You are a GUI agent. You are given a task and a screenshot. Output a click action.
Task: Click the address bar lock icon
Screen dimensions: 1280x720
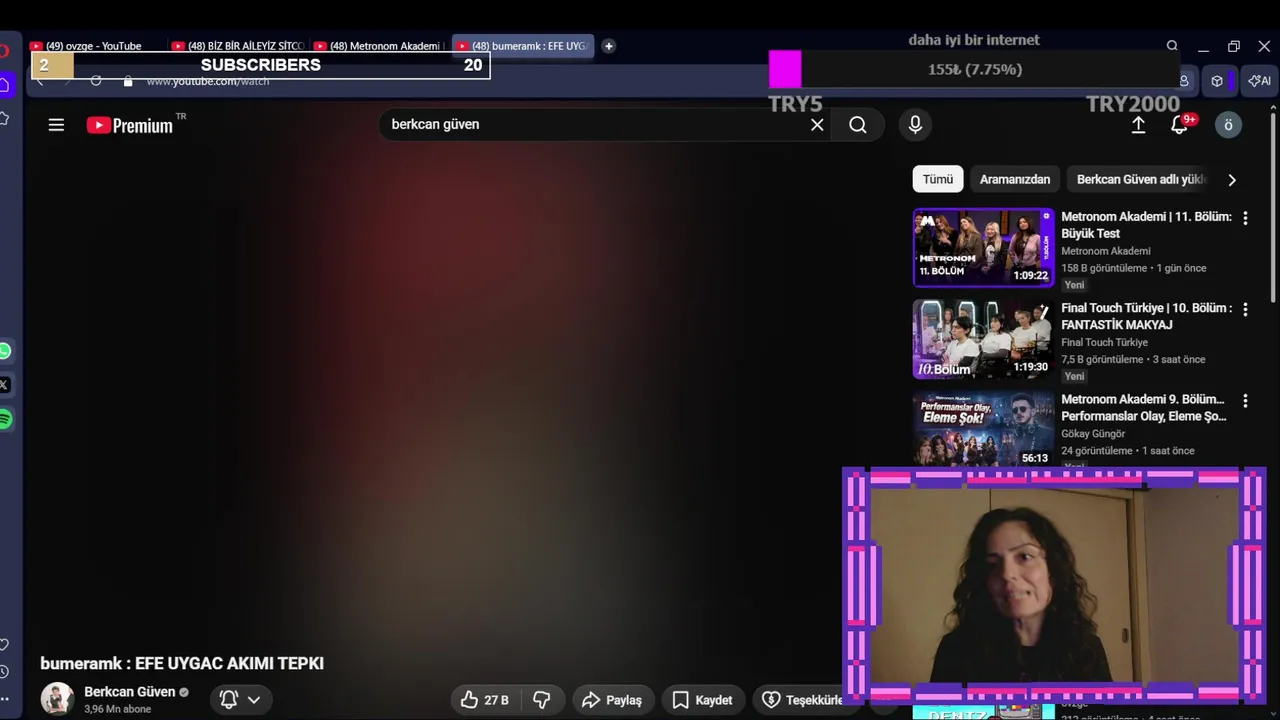coord(128,81)
